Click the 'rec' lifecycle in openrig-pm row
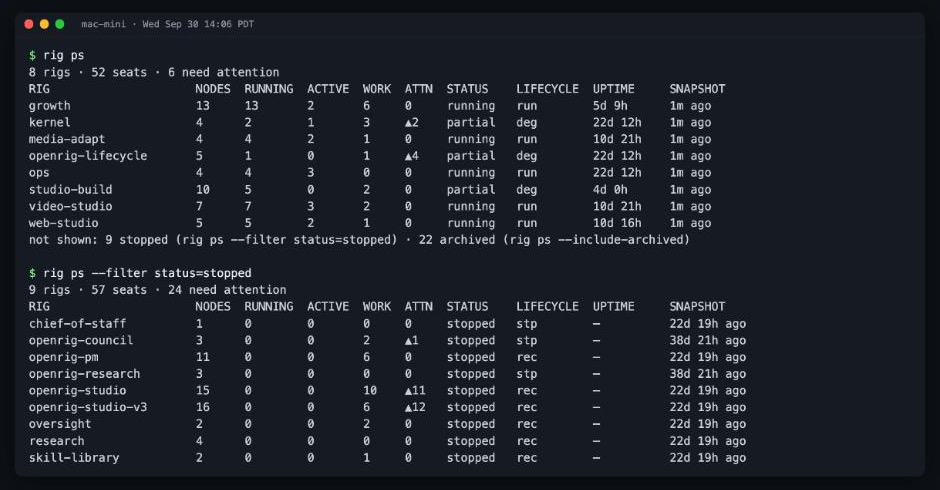Image resolution: width=940 pixels, height=490 pixels. [x=527, y=357]
